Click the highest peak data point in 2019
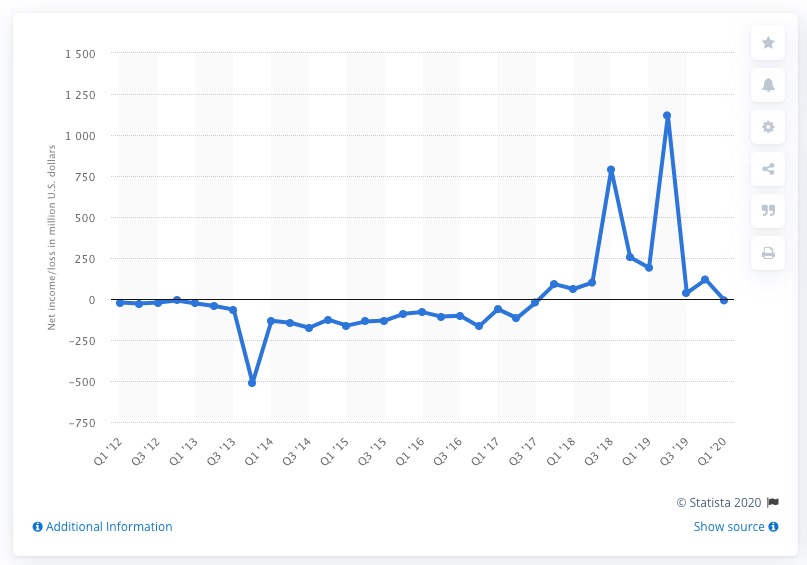This screenshot has height=565, width=807. 667,116
